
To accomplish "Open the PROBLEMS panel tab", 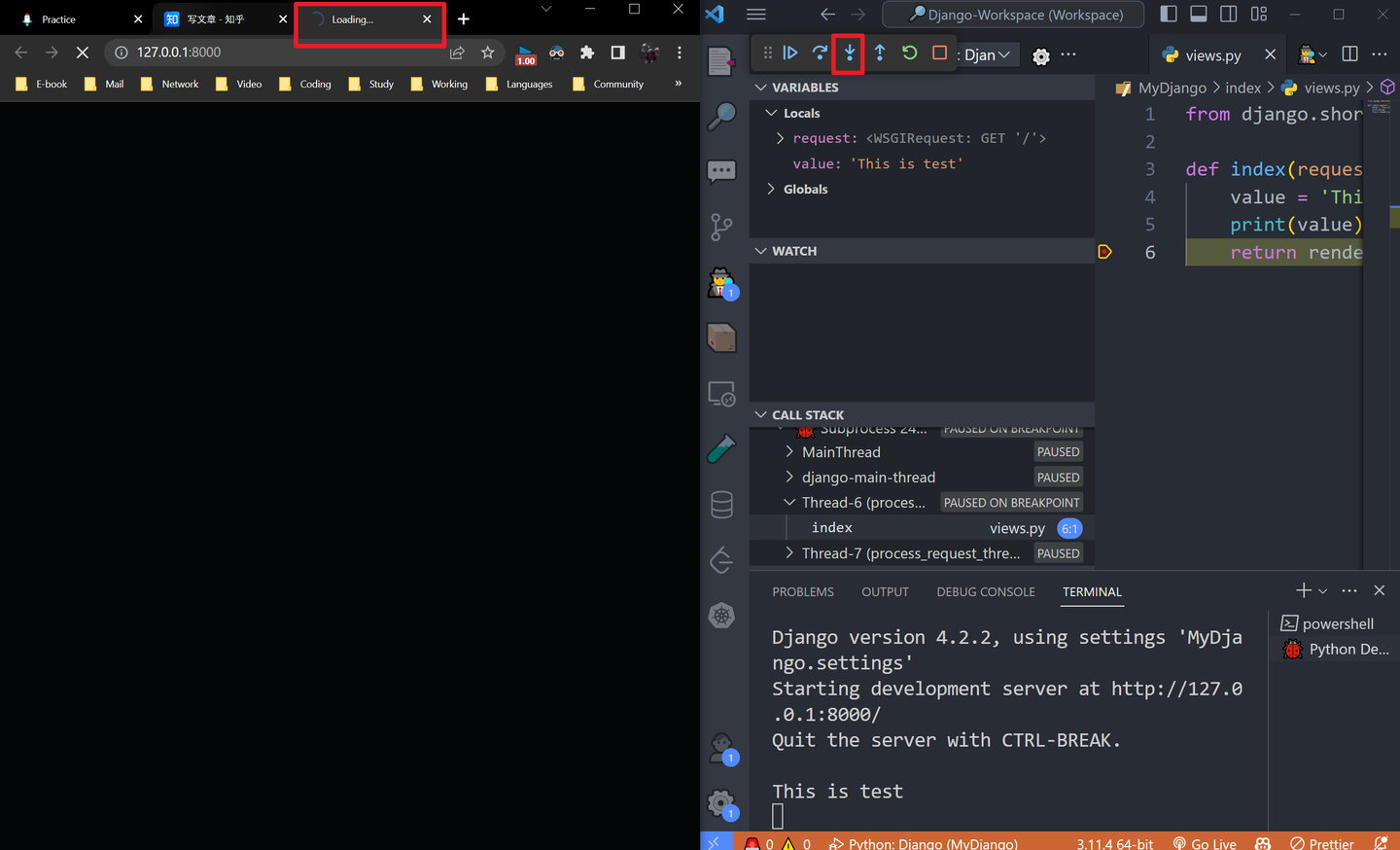I will [x=803, y=591].
